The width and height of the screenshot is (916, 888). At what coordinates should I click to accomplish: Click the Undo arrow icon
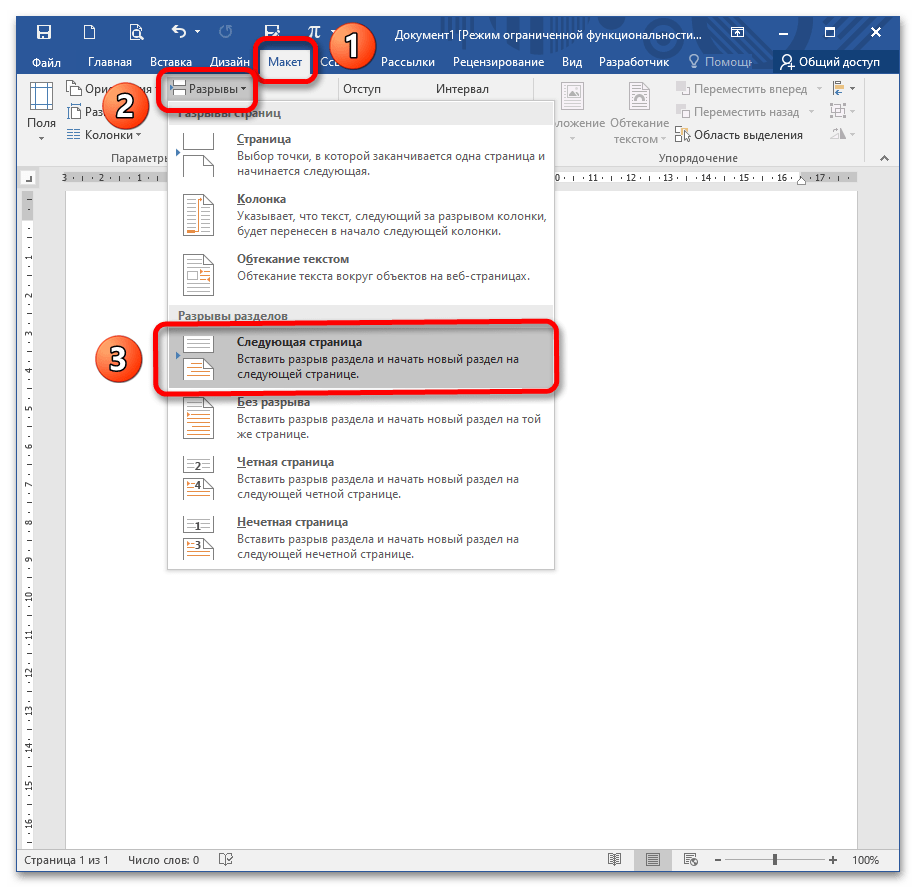click(180, 32)
